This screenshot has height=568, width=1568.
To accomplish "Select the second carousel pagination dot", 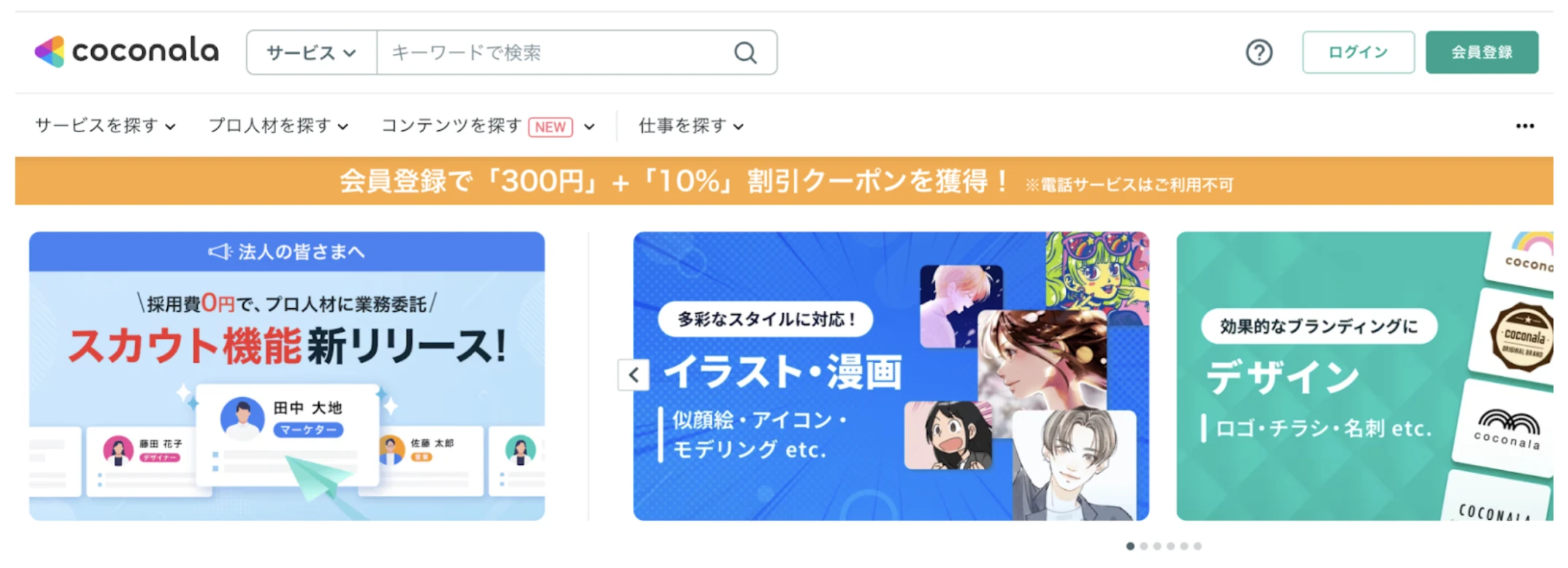I will tap(1144, 546).
